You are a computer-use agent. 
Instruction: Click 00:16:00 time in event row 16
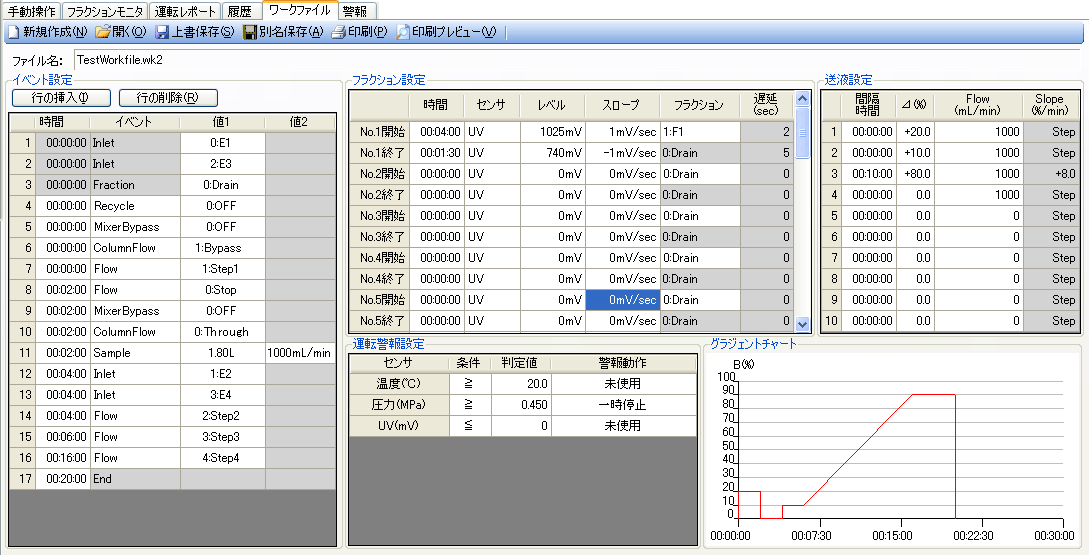coord(63,458)
